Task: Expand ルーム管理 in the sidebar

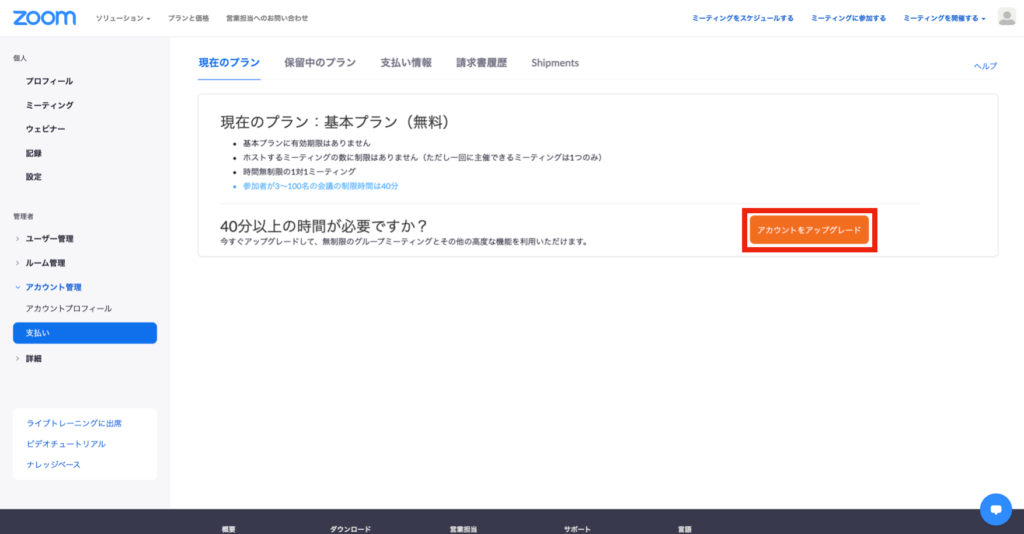Action: pos(45,263)
